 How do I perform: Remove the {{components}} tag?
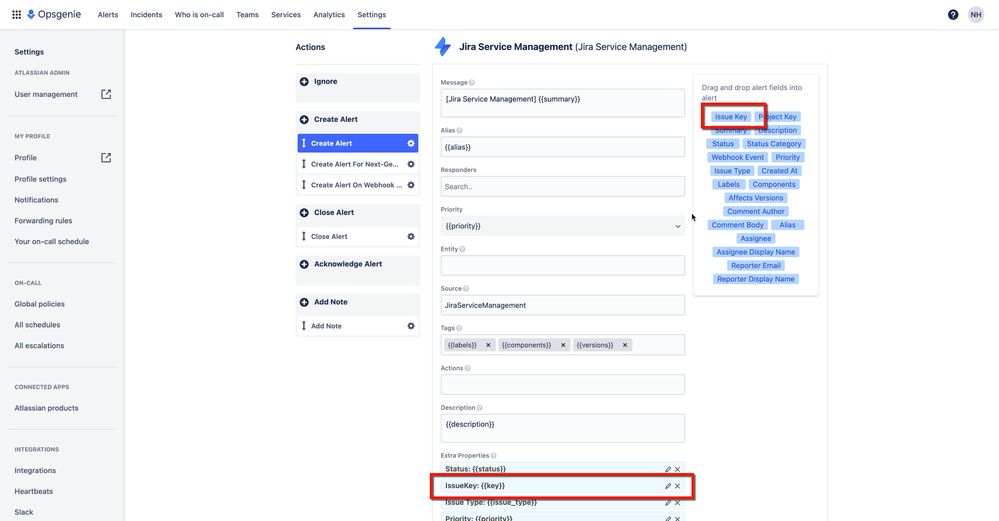563,345
